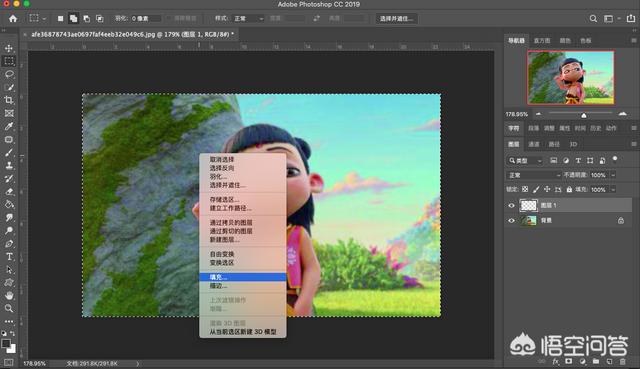Toggle Add to selection mode button

coord(73,18)
